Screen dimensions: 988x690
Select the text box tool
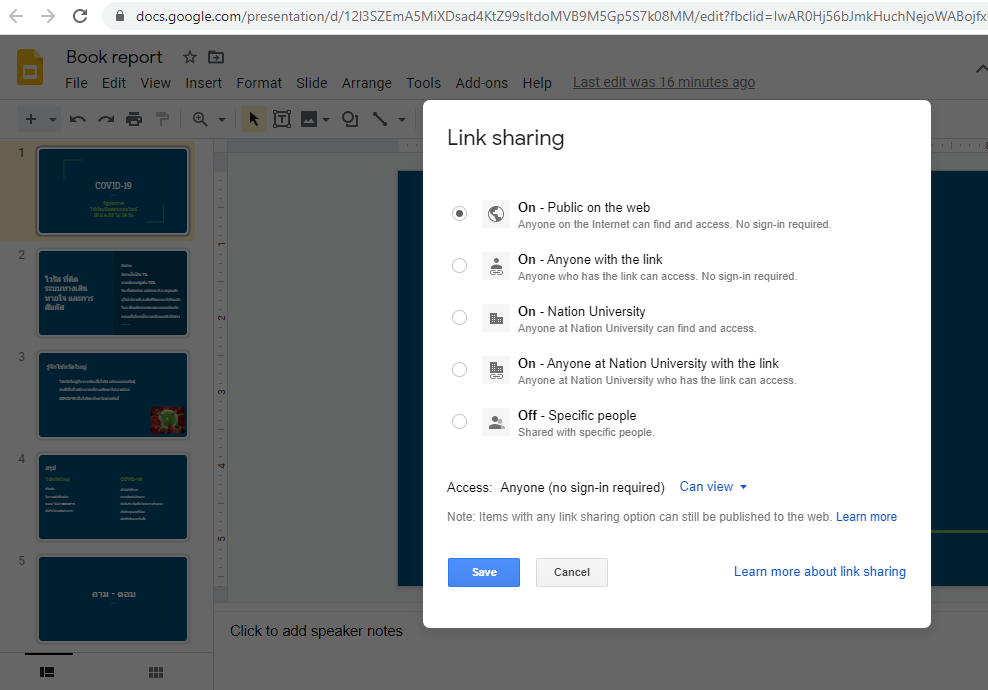point(282,119)
